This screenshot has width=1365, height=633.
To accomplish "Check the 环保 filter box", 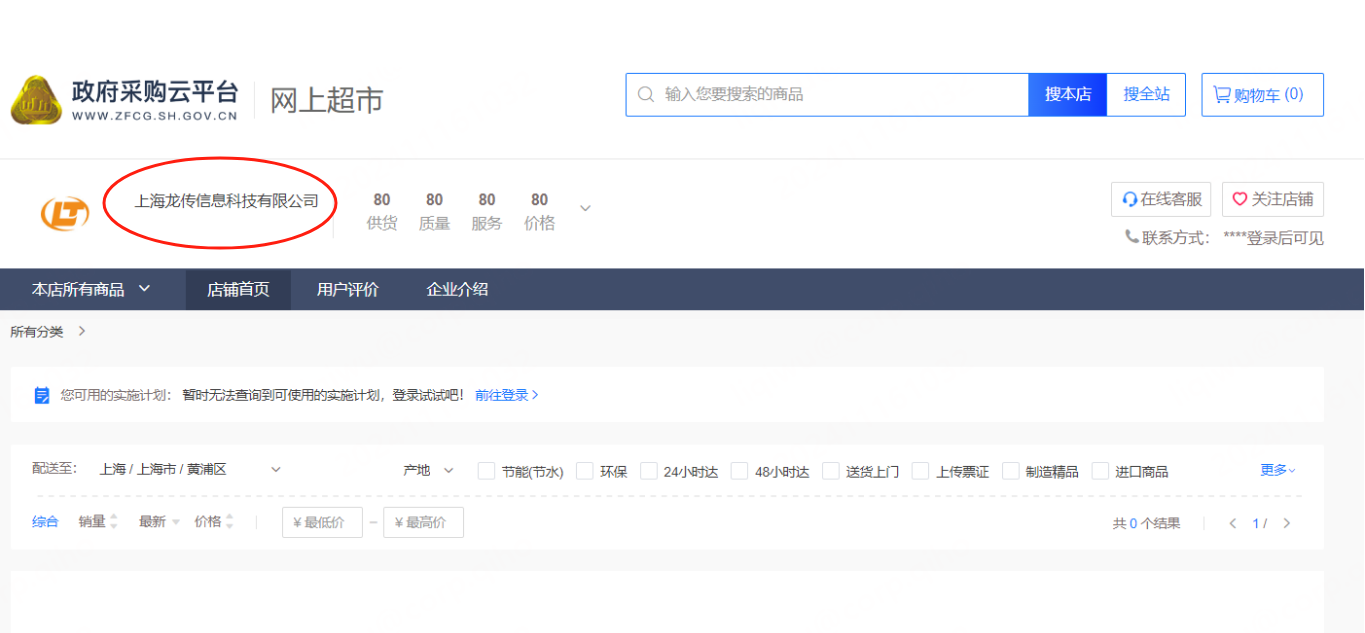I will click(x=585, y=471).
